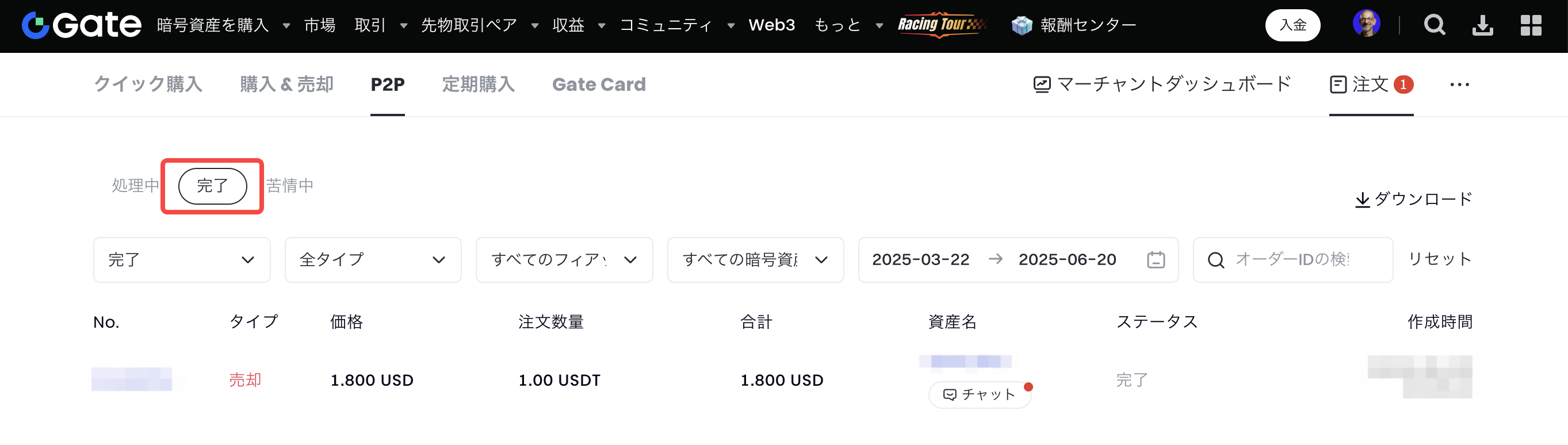
Task: Open the 全タイプ dropdown
Action: (373, 260)
